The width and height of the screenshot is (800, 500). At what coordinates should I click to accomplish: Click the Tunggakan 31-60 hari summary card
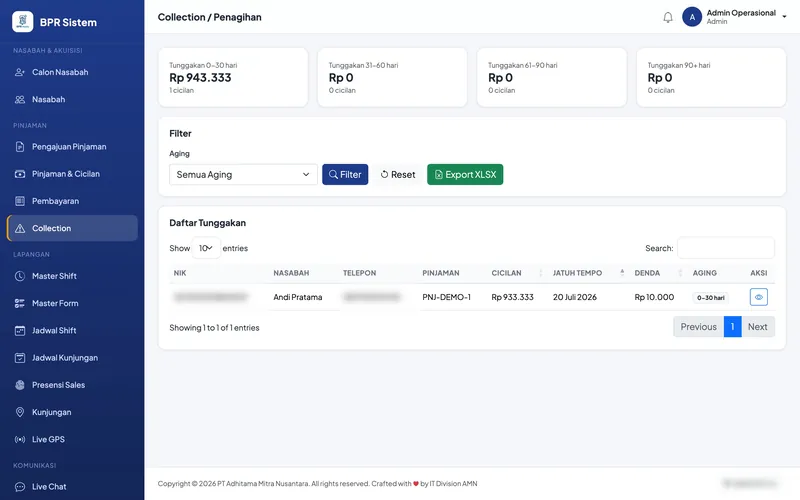(392, 78)
